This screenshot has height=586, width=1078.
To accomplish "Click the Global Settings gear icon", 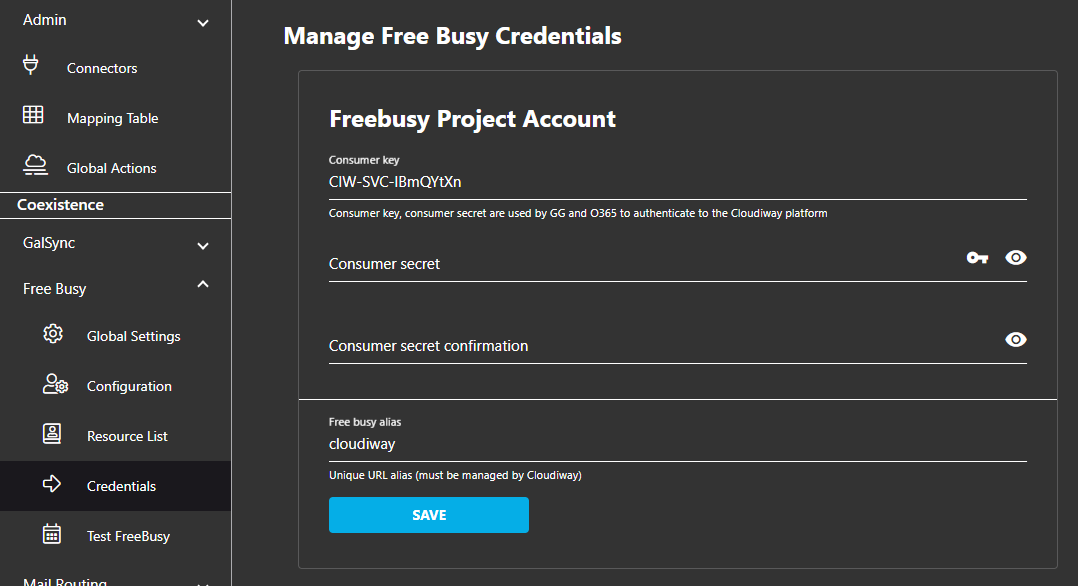I will (x=53, y=335).
